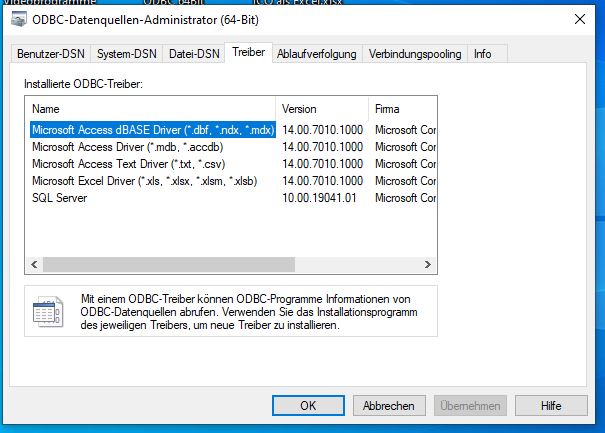Click Firma cell of the Excel Driver row
This screenshot has width=605, height=433.
405,181
